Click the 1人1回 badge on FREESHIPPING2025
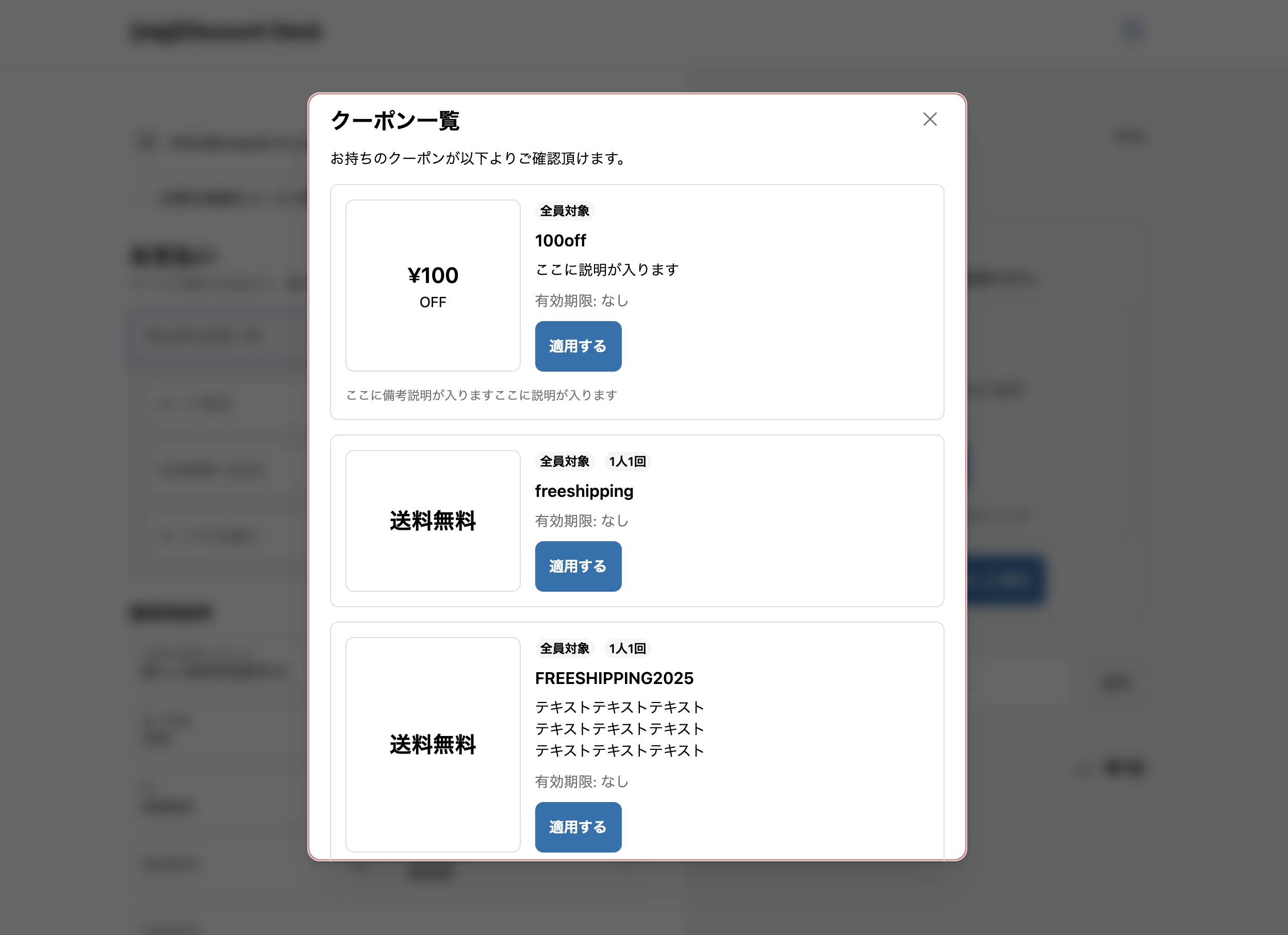 point(627,648)
